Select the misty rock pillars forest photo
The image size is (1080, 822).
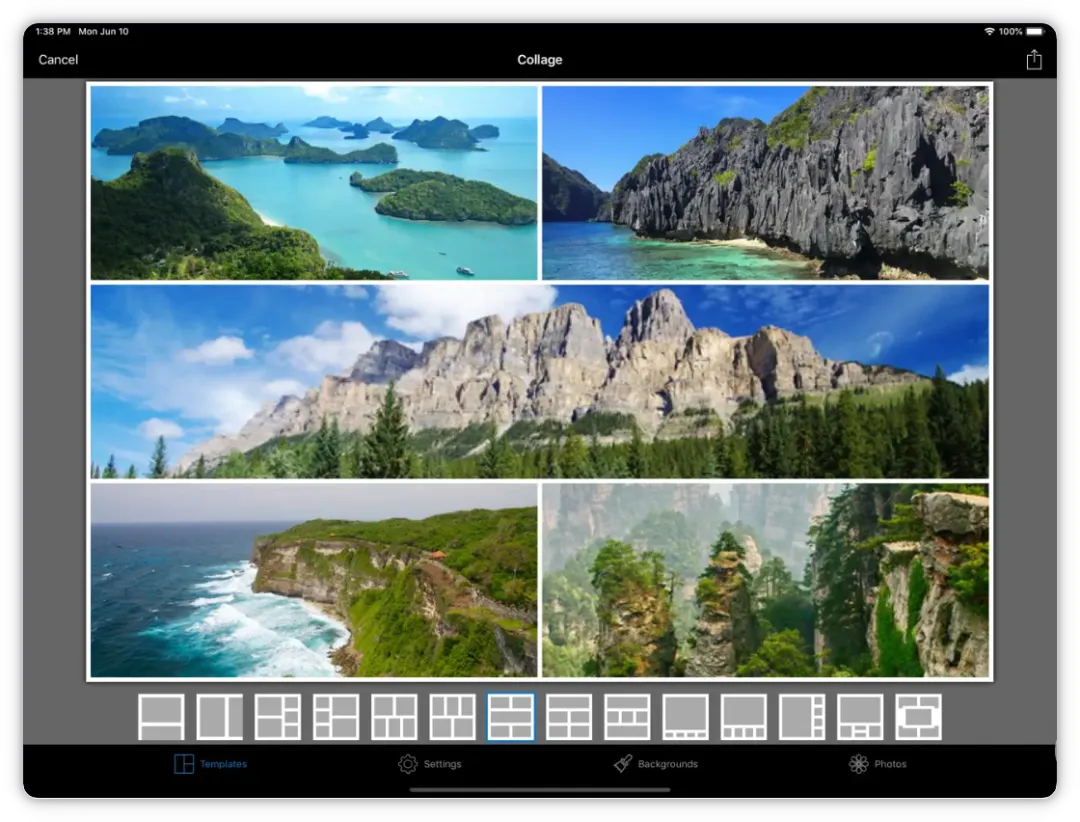[765, 580]
